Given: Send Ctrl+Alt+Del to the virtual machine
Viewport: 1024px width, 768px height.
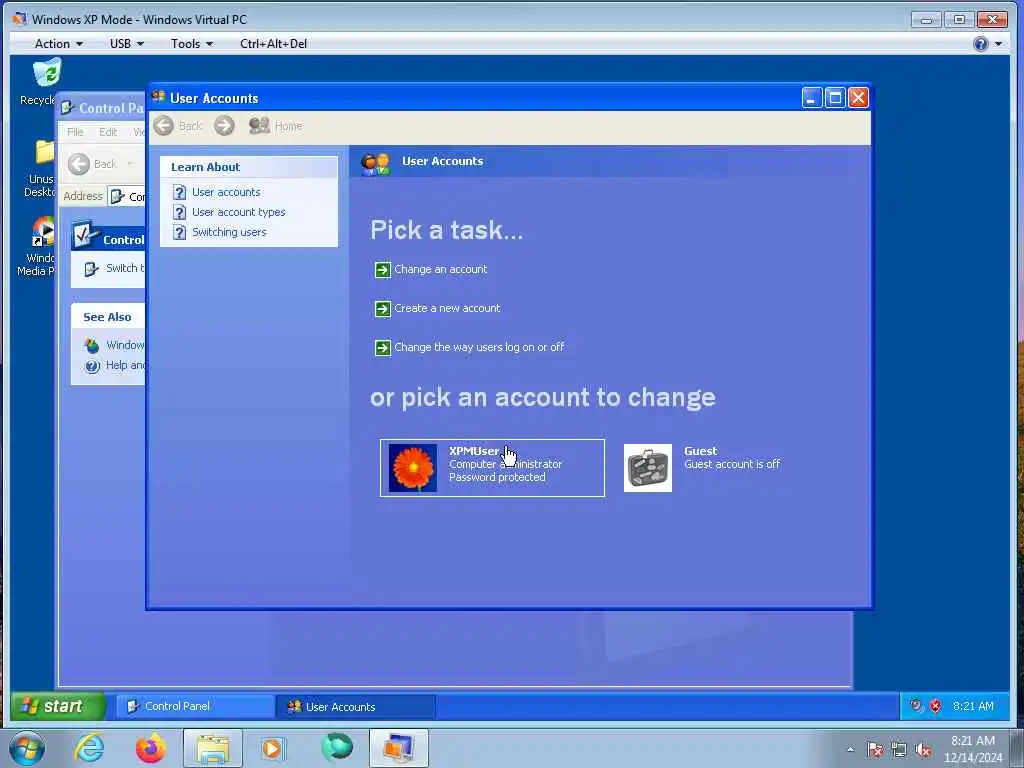Looking at the screenshot, I should [x=273, y=44].
